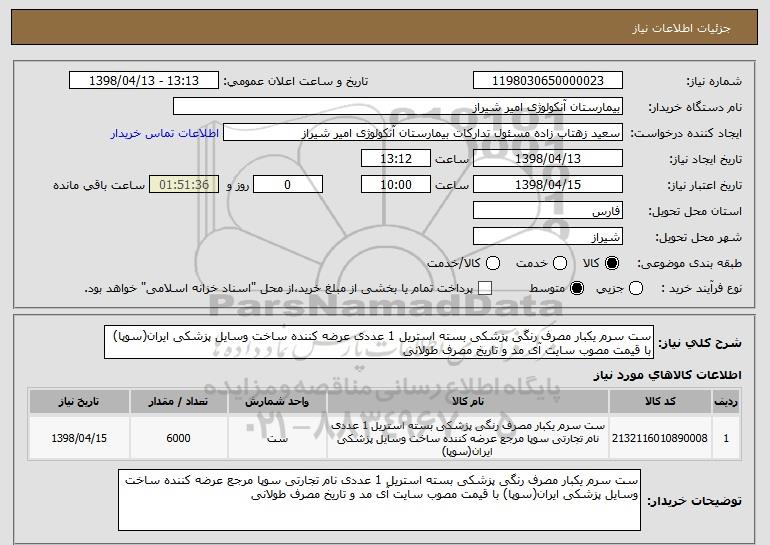Click the شماره نیاز field 1198030650000023
This screenshot has width=770, height=545.
[548, 81]
